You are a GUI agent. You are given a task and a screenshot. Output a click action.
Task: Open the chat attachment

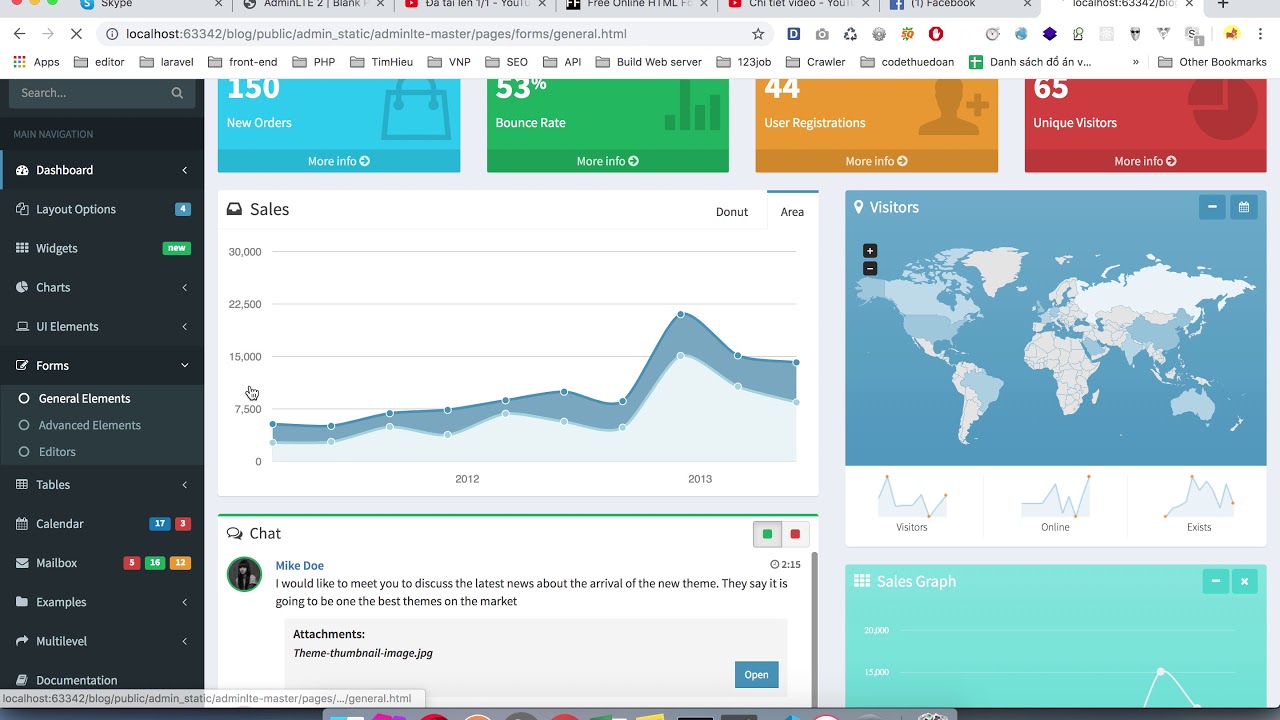pyautogui.click(x=756, y=674)
